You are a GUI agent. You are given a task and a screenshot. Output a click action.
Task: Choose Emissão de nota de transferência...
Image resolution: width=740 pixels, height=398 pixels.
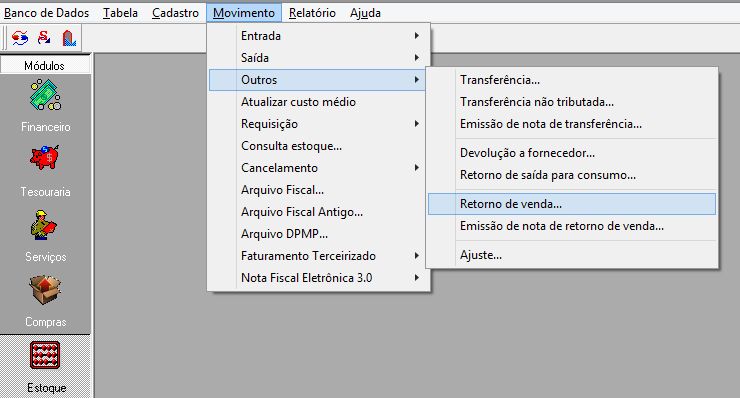[572, 124]
